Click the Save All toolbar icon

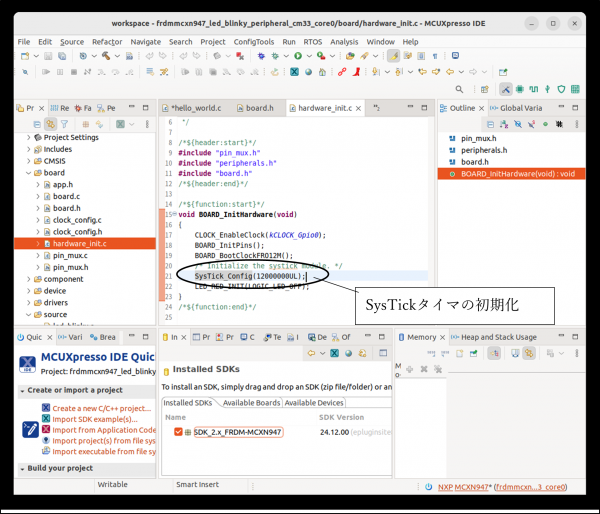(x=62, y=56)
